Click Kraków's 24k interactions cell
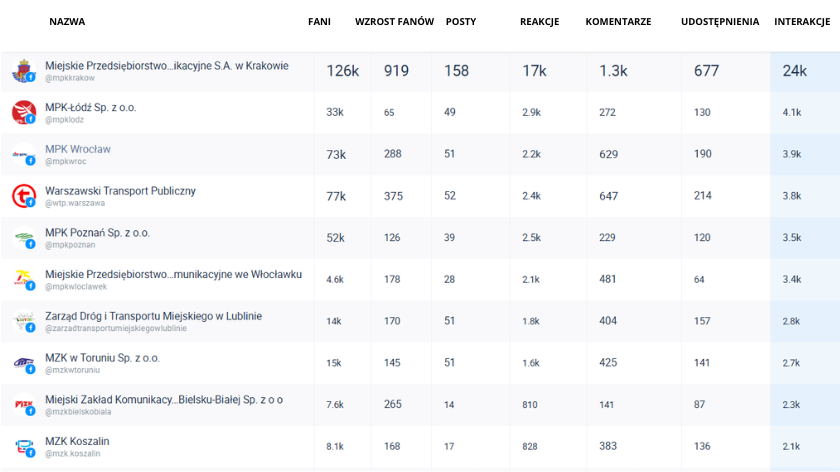840x472 pixels. [795, 71]
